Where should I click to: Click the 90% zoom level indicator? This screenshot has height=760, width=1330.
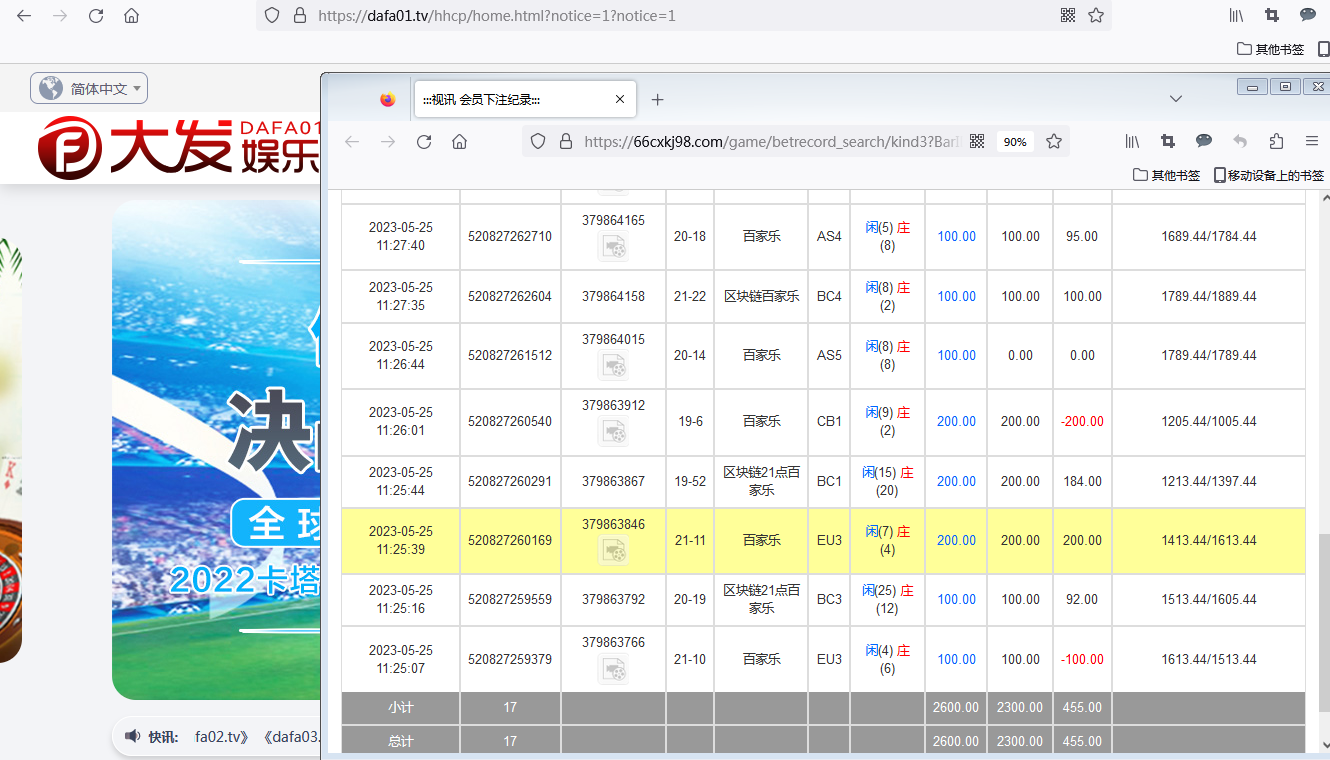click(1015, 142)
